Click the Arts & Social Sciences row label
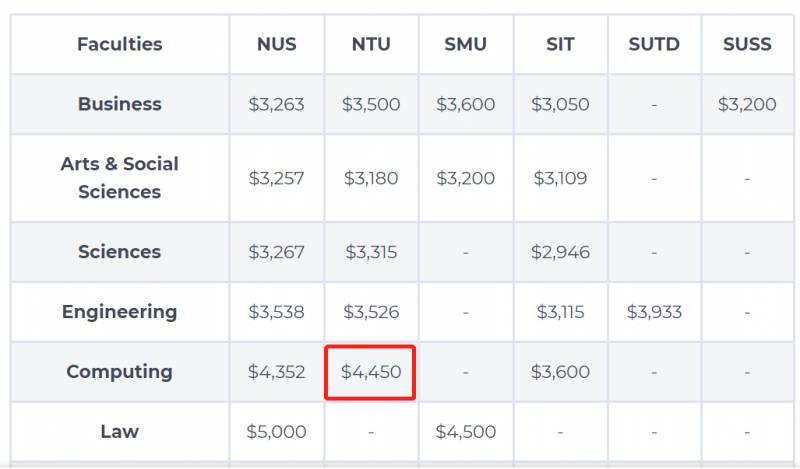 click(119, 178)
